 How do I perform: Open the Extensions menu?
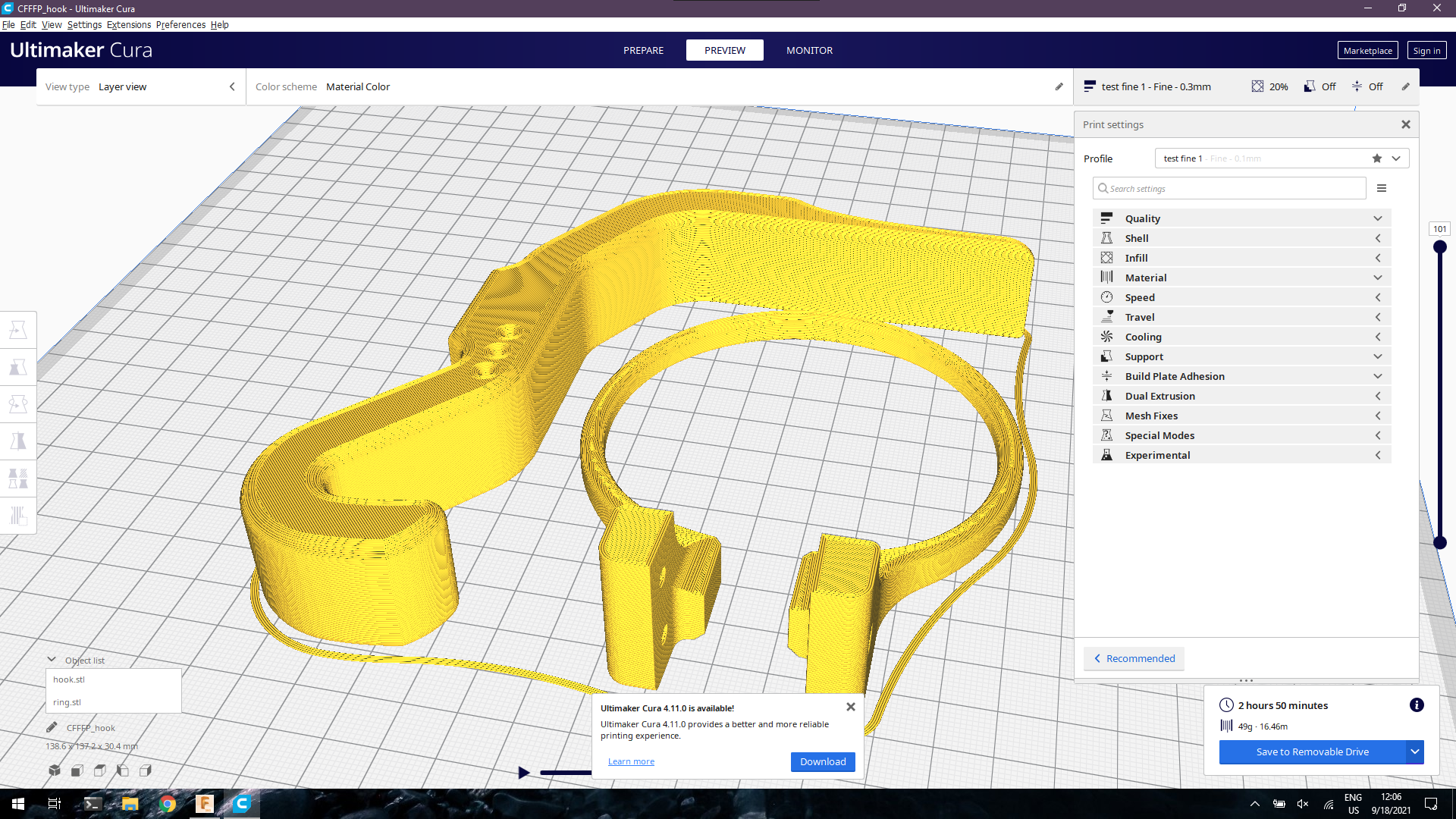(128, 24)
